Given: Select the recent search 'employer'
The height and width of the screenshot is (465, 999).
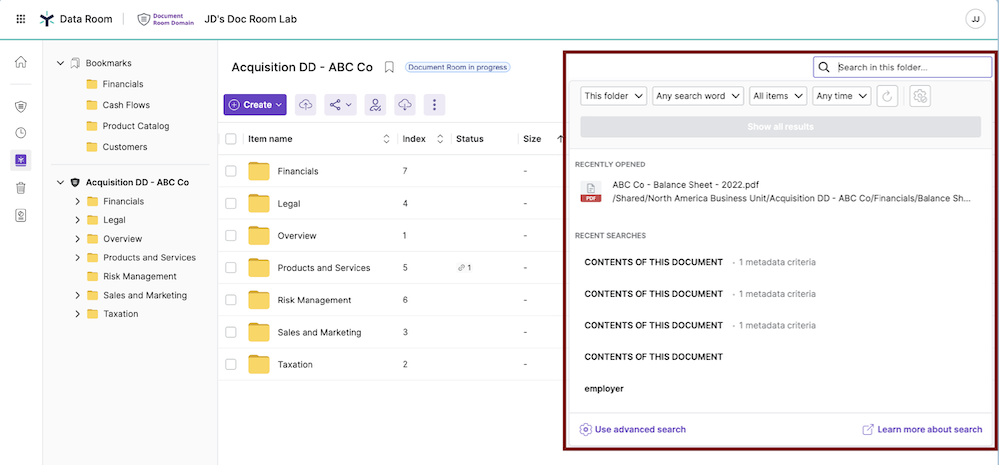Looking at the screenshot, I should tap(604, 389).
